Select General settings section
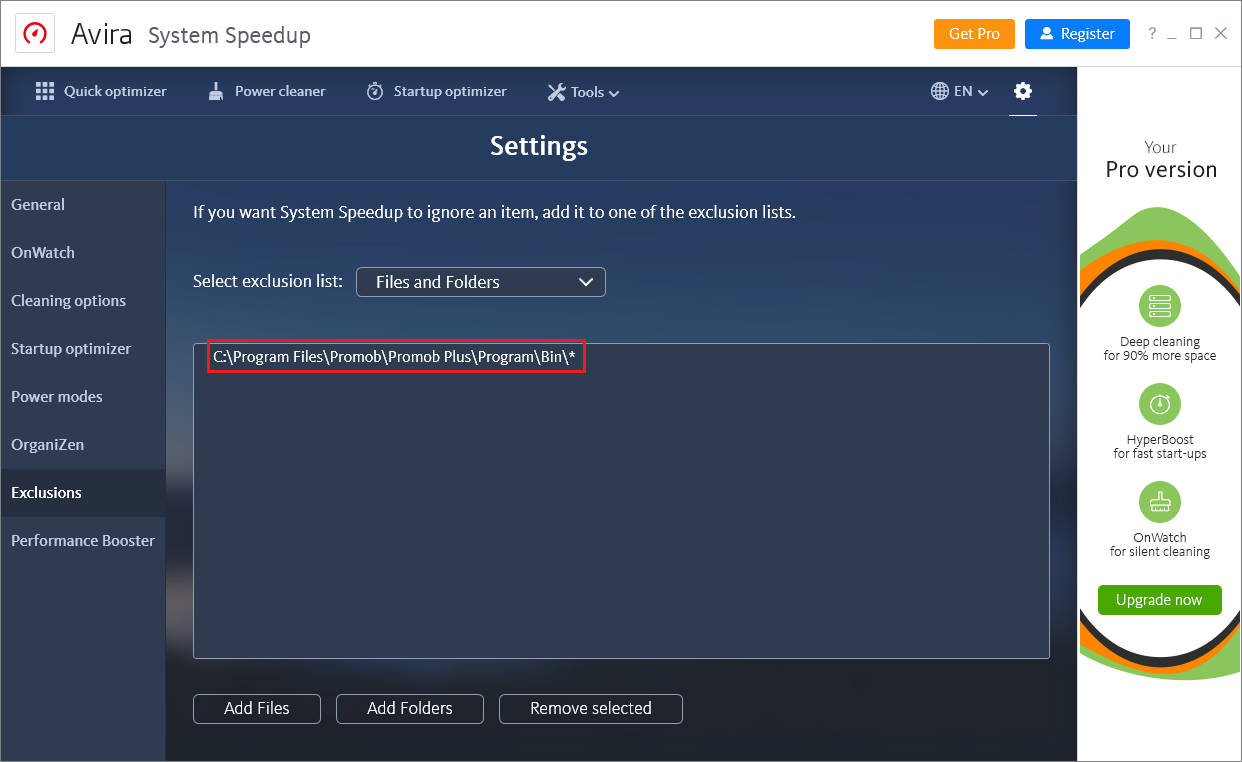The image size is (1242, 762). [83, 205]
